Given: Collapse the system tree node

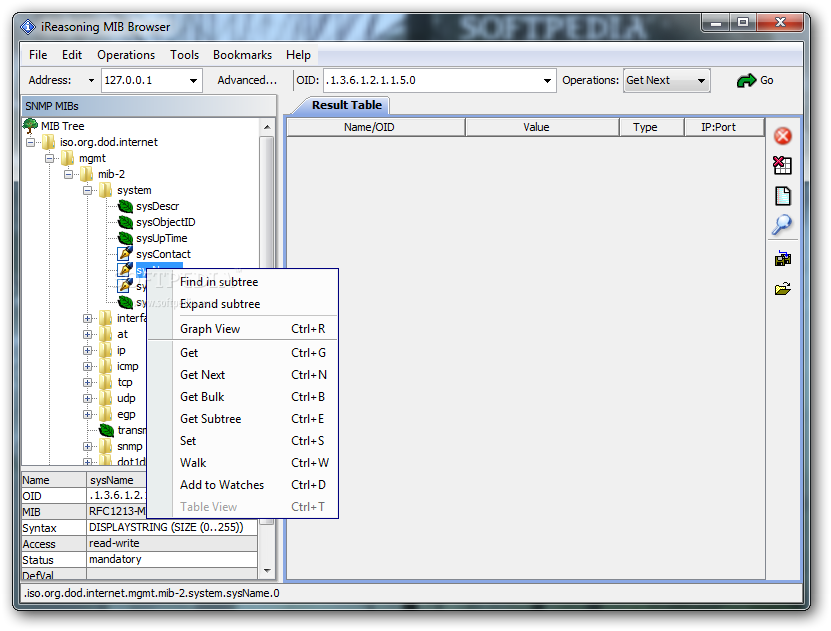Looking at the screenshot, I should [x=88, y=190].
